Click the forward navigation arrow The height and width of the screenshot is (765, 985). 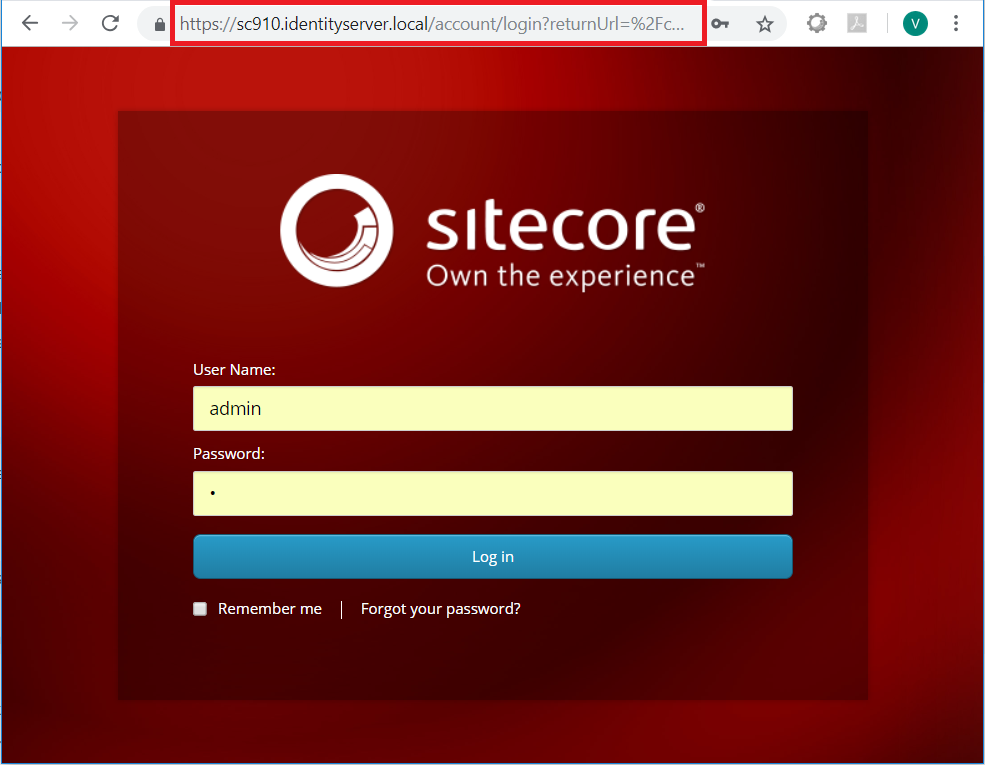(68, 22)
